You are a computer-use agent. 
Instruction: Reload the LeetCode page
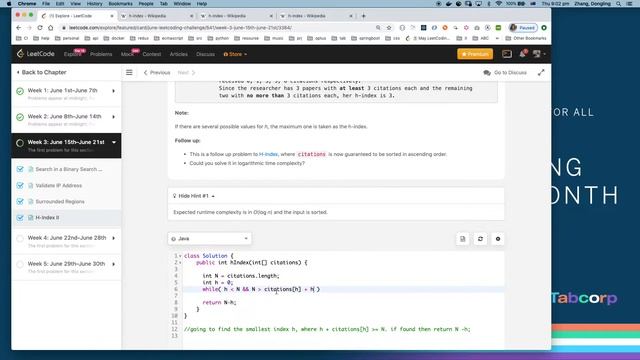pos(40,28)
